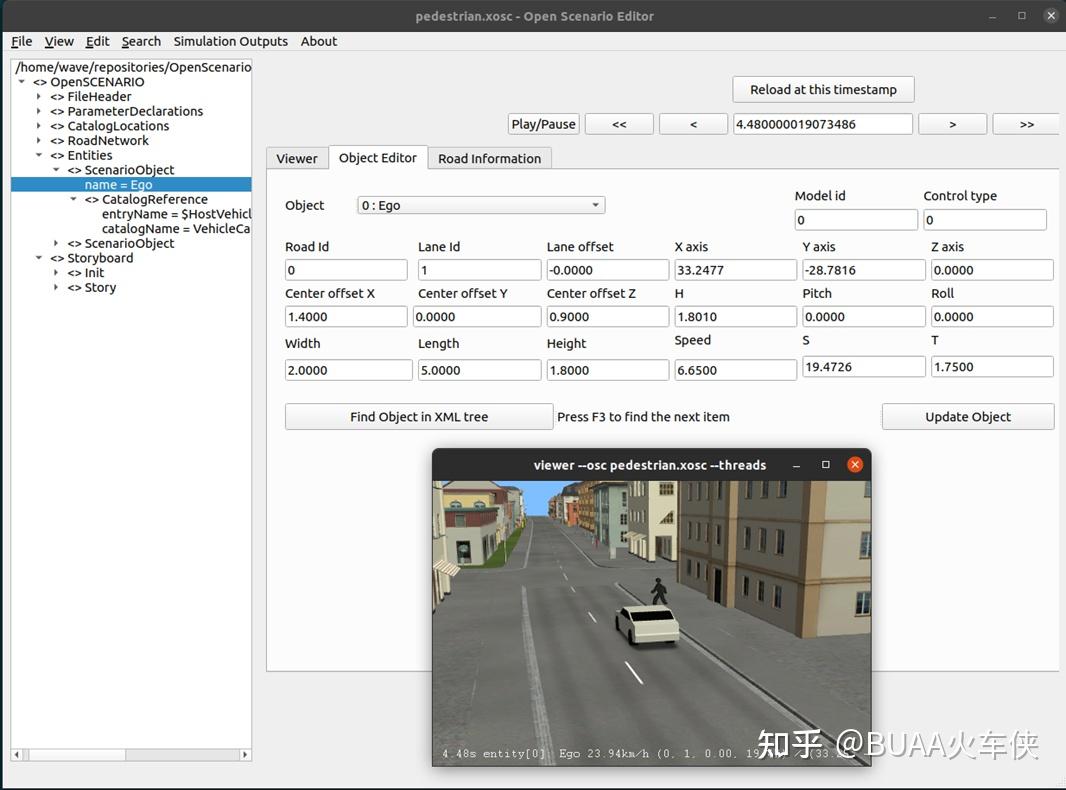Open the Object dropdown showing 0 : Ego
1066x790 pixels.
coord(481,205)
